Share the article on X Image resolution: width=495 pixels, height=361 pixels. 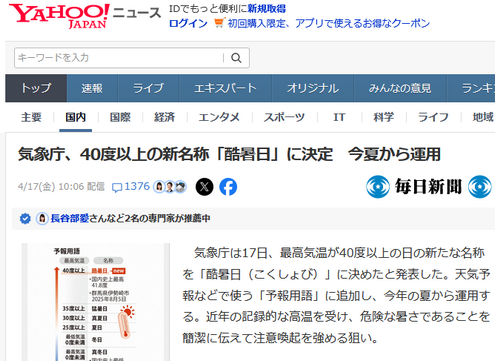click(204, 187)
